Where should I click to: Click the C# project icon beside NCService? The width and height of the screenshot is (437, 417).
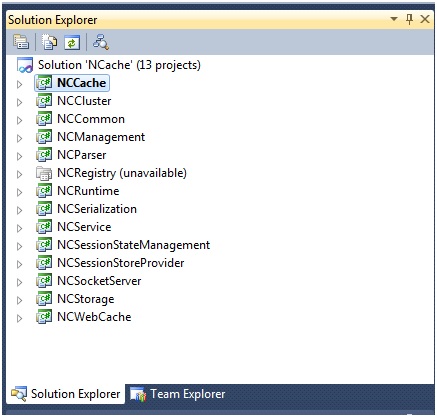click(44, 226)
